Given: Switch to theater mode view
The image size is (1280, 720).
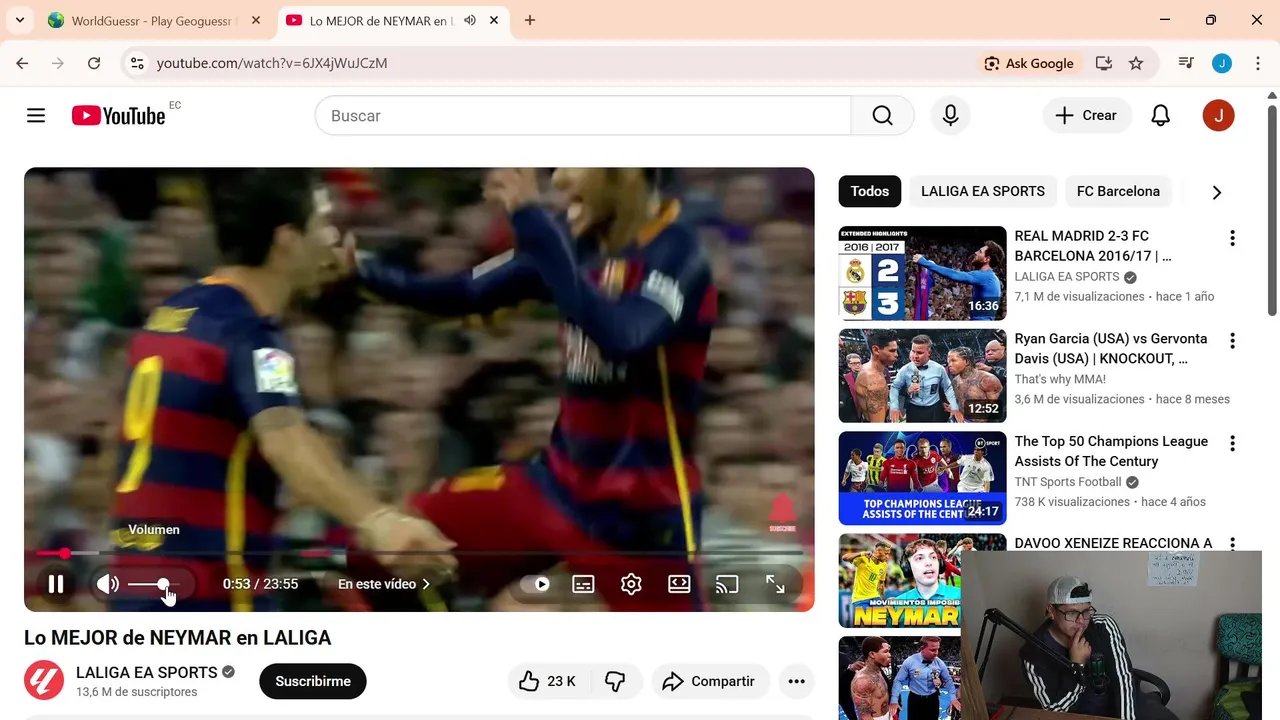Looking at the screenshot, I should [x=679, y=584].
